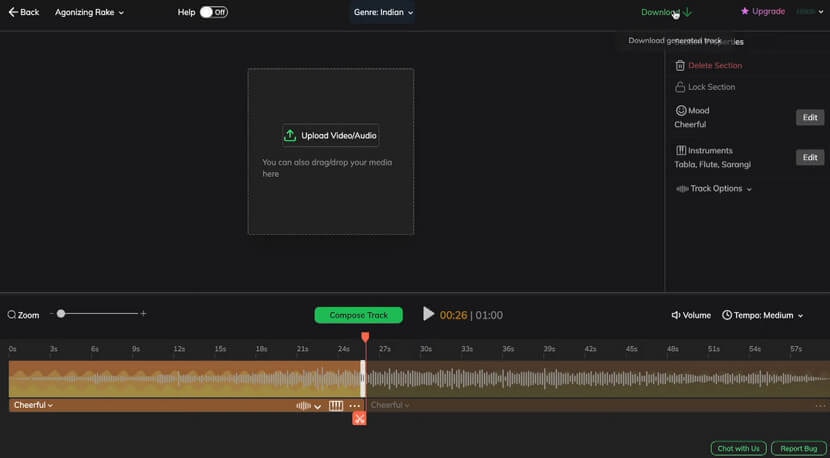The width and height of the screenshot is (830, 458).
Task: Click Download generated track button
Action: [x=666, y=12]
